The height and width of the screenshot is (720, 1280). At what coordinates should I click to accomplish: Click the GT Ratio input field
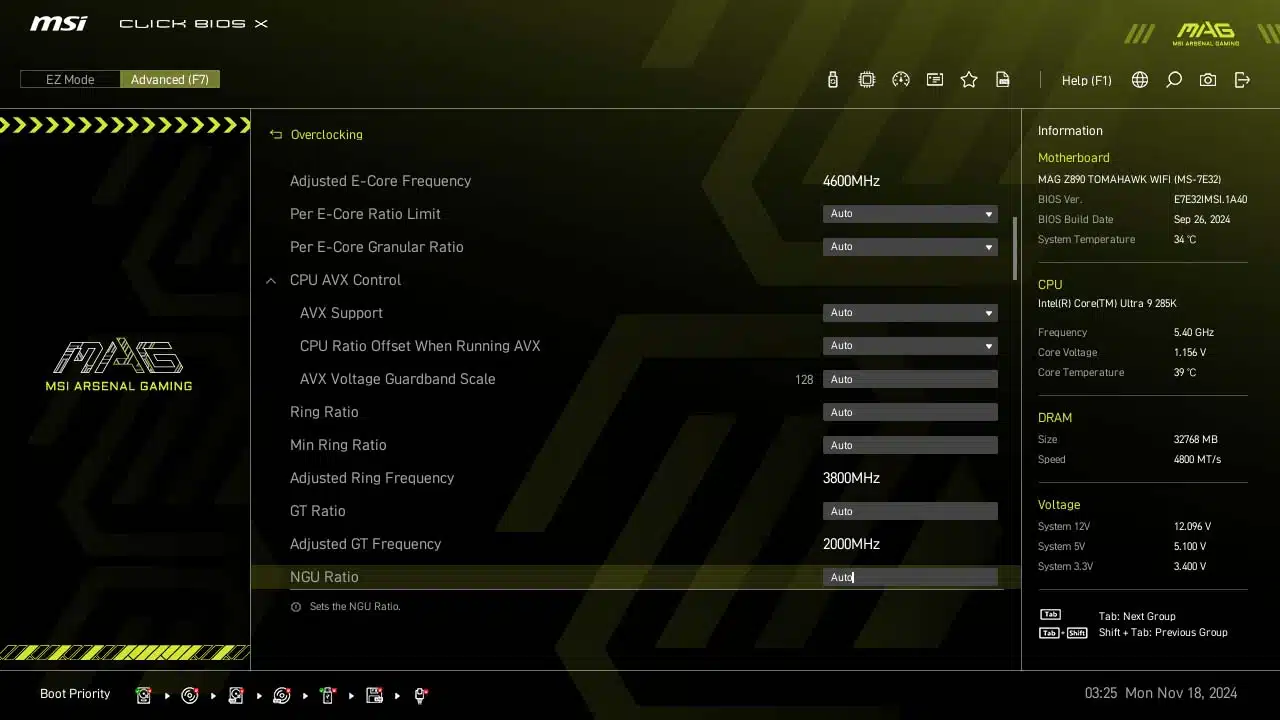click(x=910, y=511)
